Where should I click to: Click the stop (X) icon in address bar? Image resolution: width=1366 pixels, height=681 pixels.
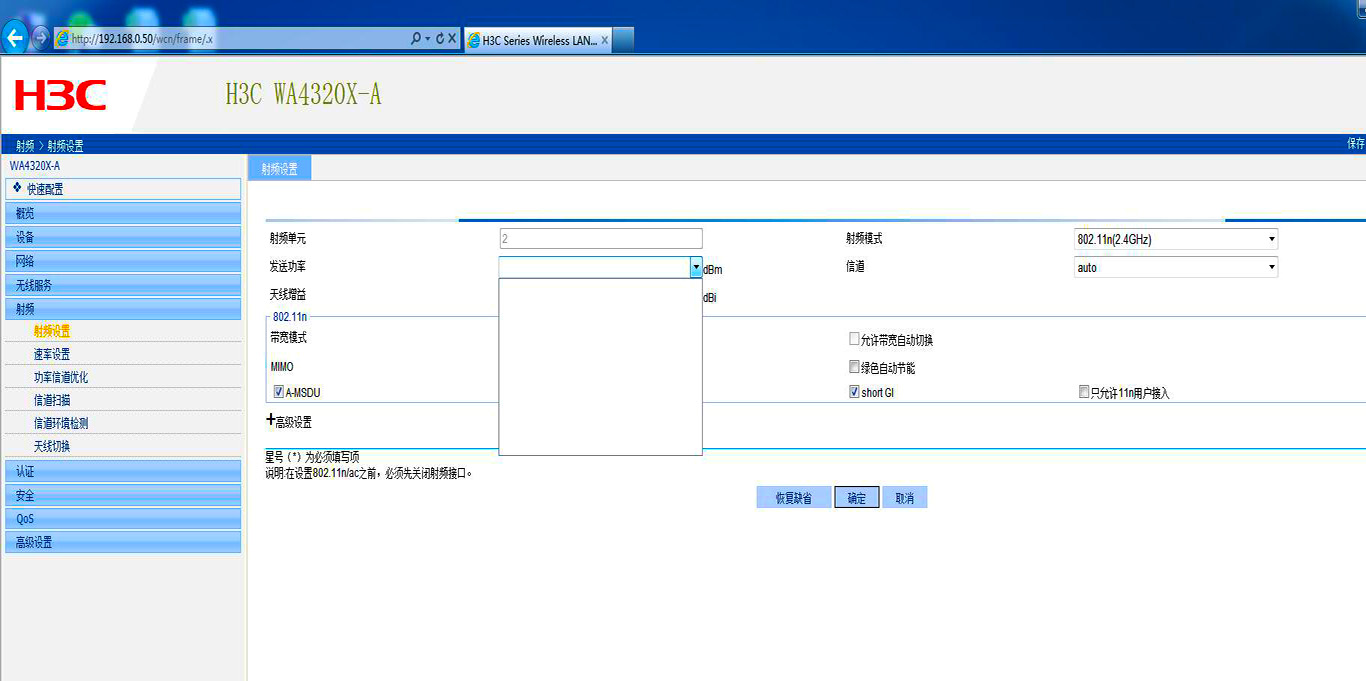click(x=452, y=39)
